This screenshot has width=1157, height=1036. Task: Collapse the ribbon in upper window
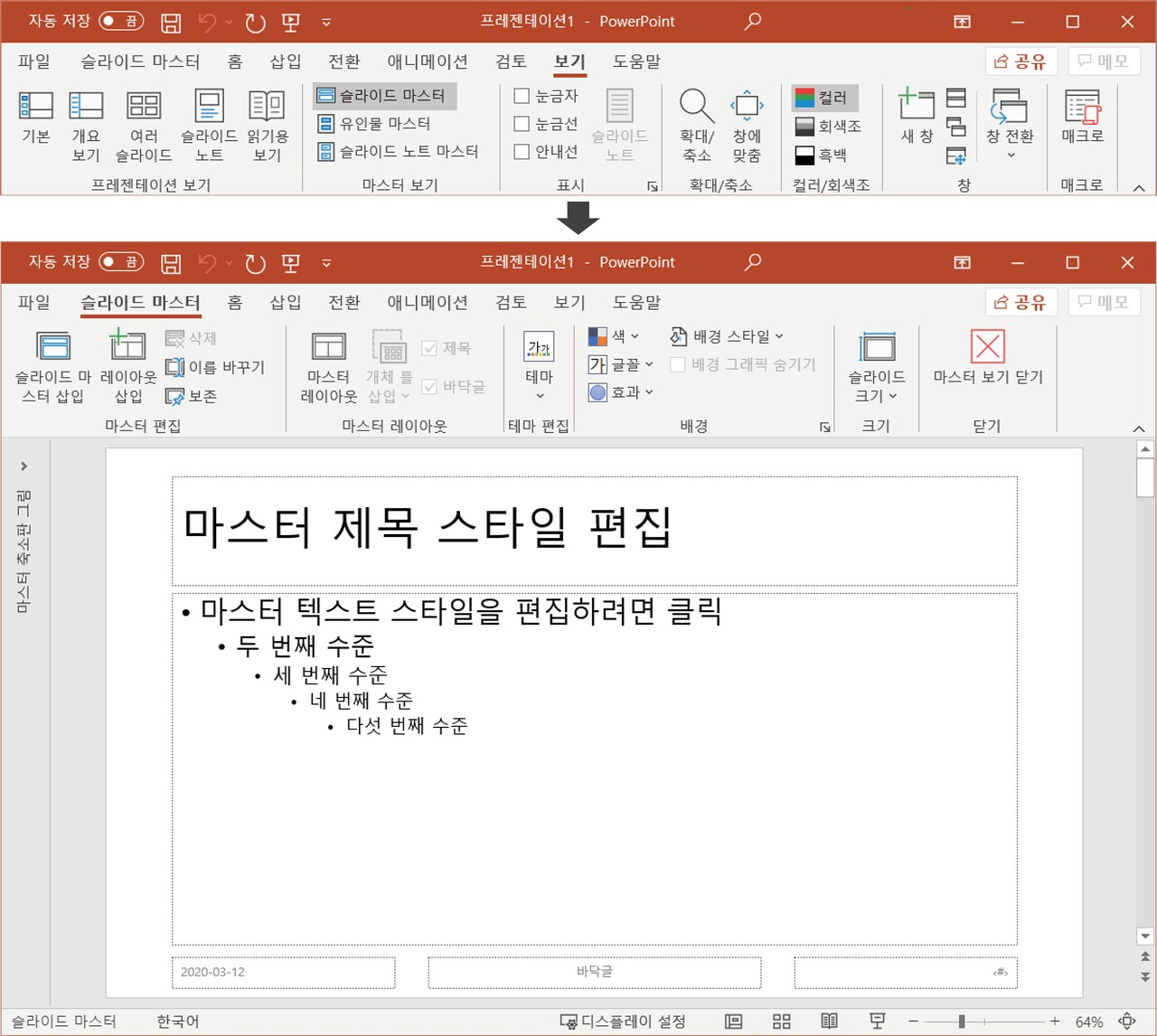[x=1139, y=187]
